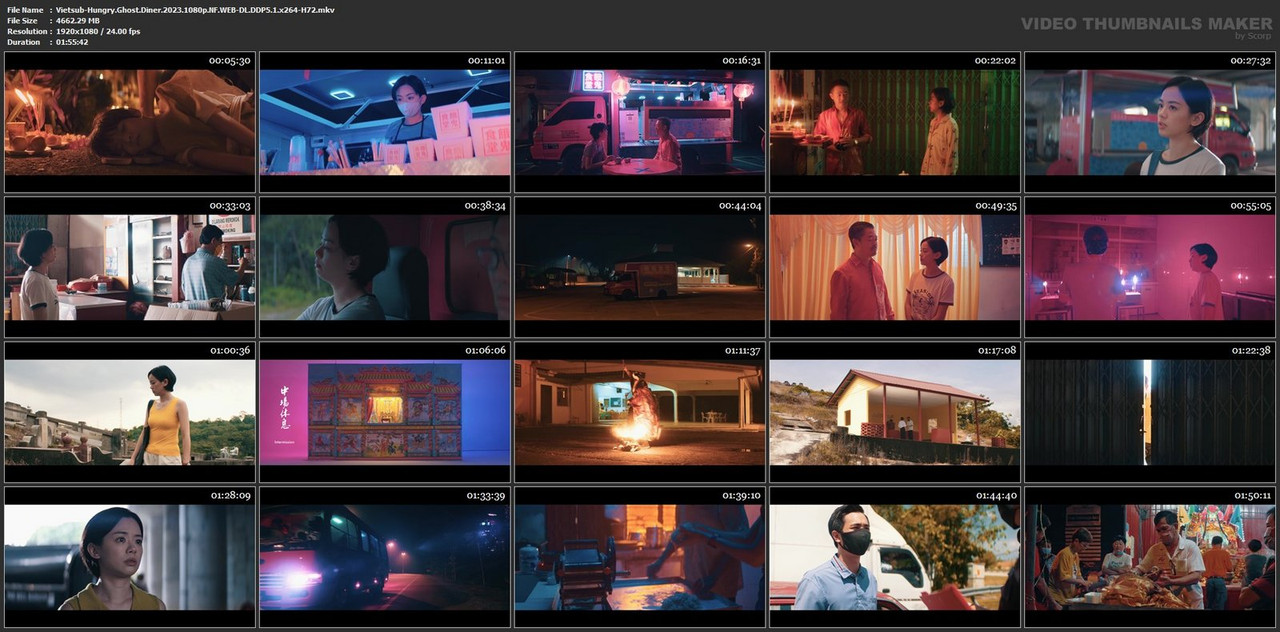Select the frame at 00:33:03

coord(130,267)
